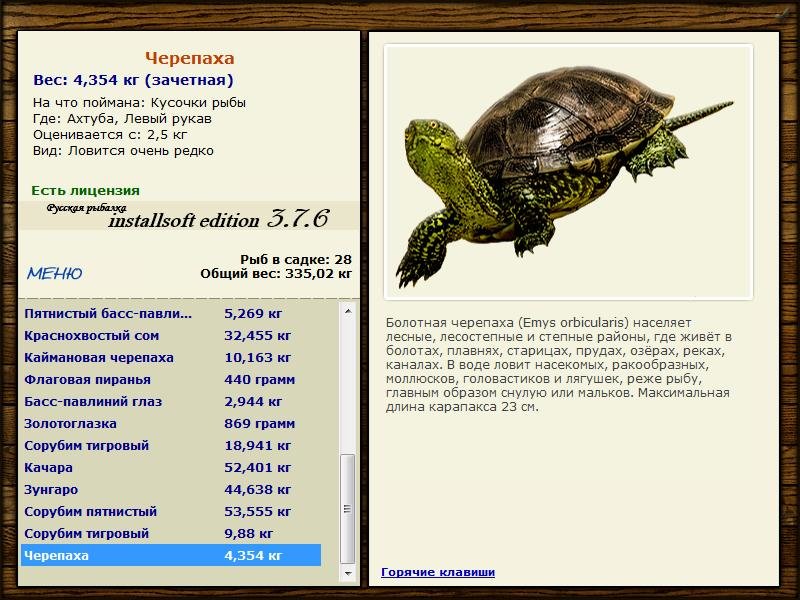Click the scrollbar down arrow
800x600 pixels.
tap(348, 573)
